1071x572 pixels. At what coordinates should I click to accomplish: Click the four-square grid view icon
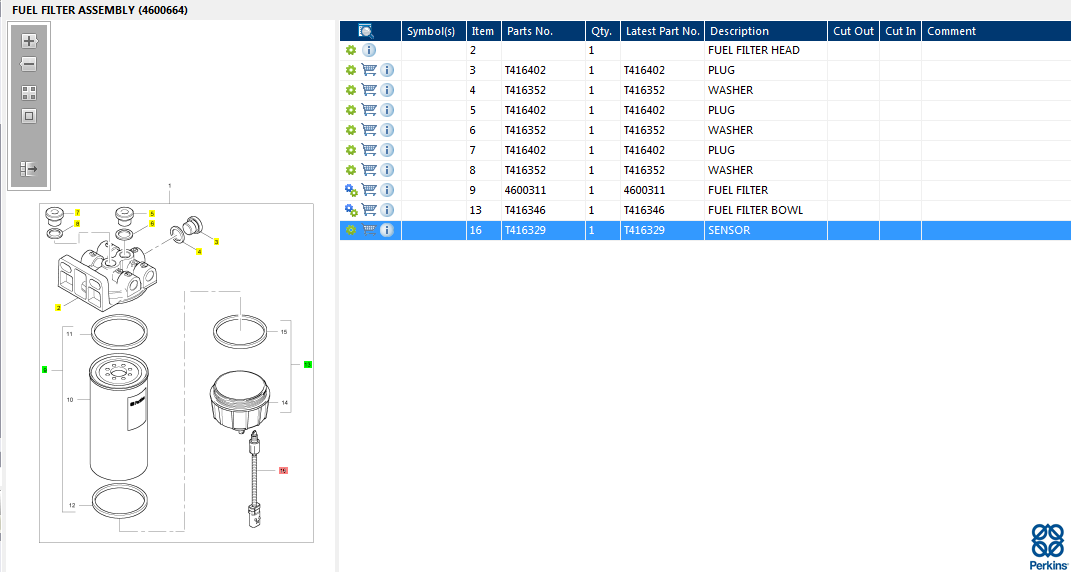(x=29, y=92)
